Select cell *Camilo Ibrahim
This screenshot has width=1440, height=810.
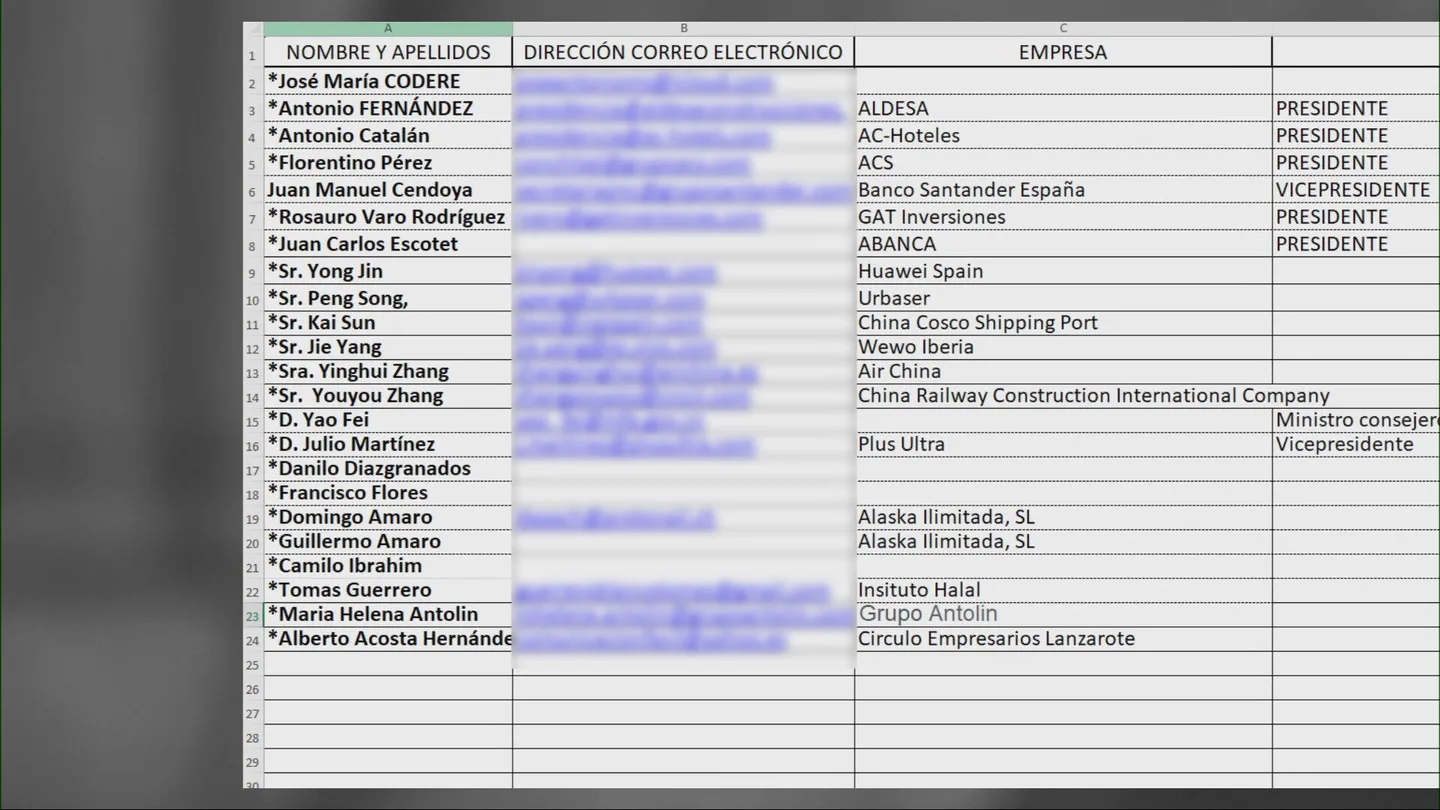(x=388, y=565)
